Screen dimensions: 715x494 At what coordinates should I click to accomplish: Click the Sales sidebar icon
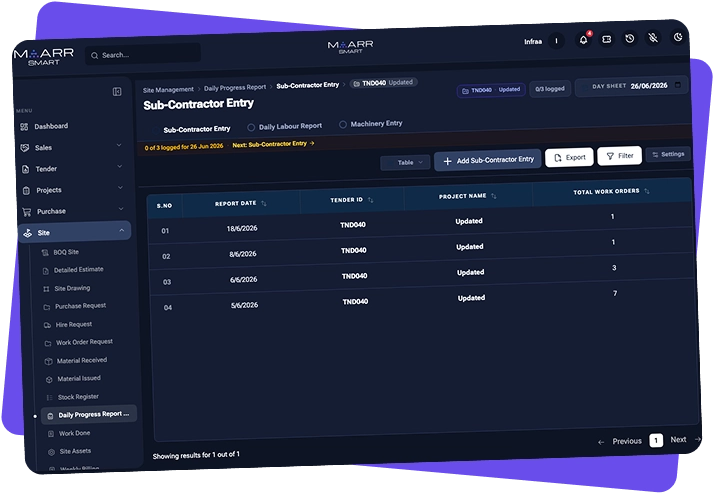click(25, 148)
